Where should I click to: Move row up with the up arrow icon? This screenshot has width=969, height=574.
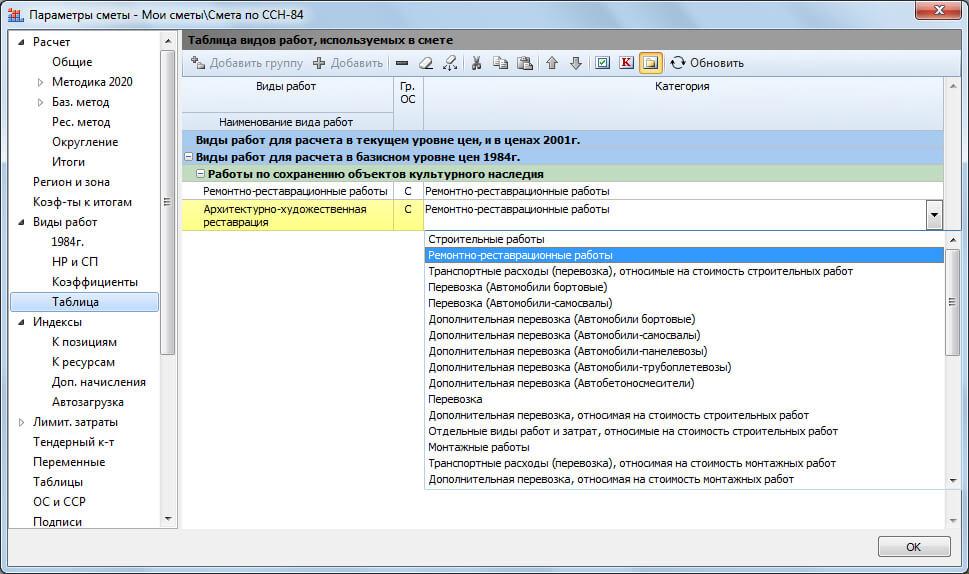pos(552,63)
